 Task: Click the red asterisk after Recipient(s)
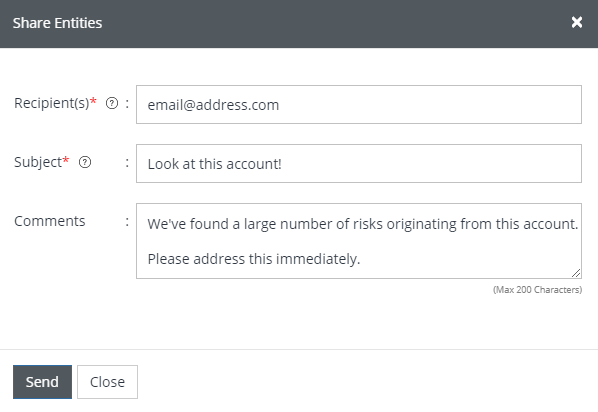tap(93, 101)
